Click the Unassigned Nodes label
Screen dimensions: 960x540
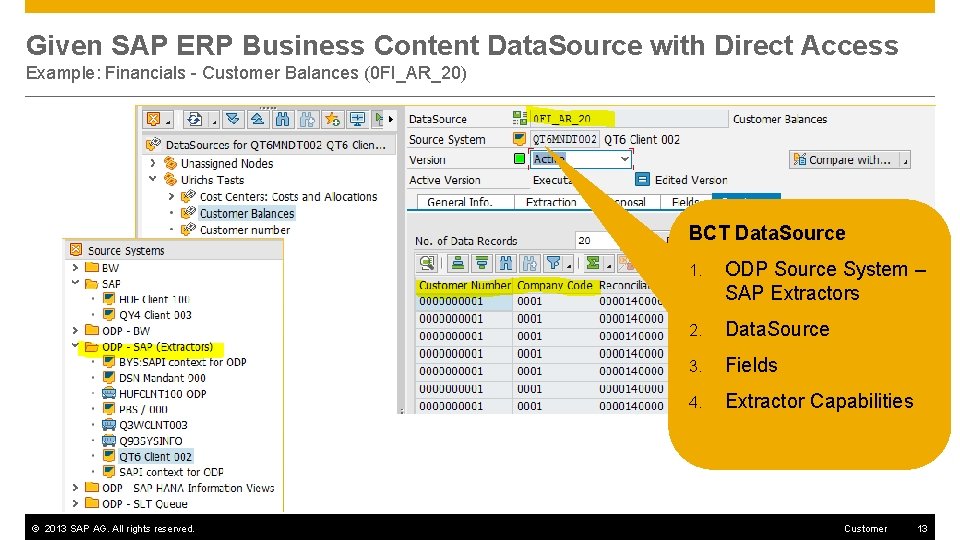pos(227,163)
